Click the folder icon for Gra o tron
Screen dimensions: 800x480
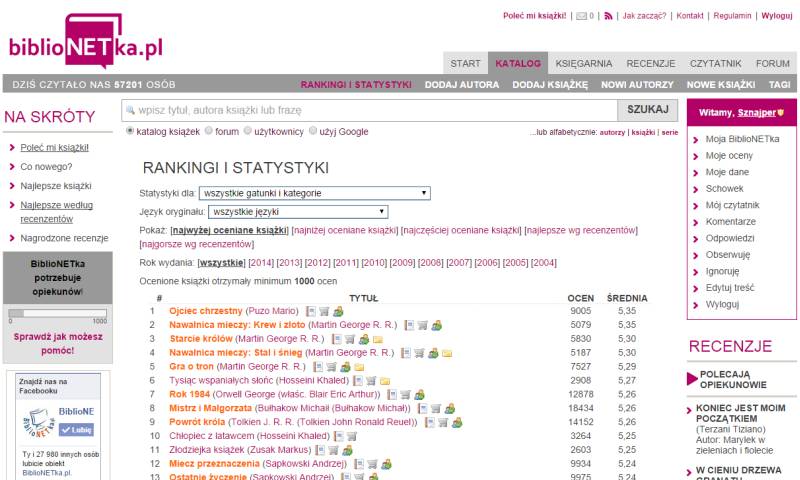click(x=359, y=367)
